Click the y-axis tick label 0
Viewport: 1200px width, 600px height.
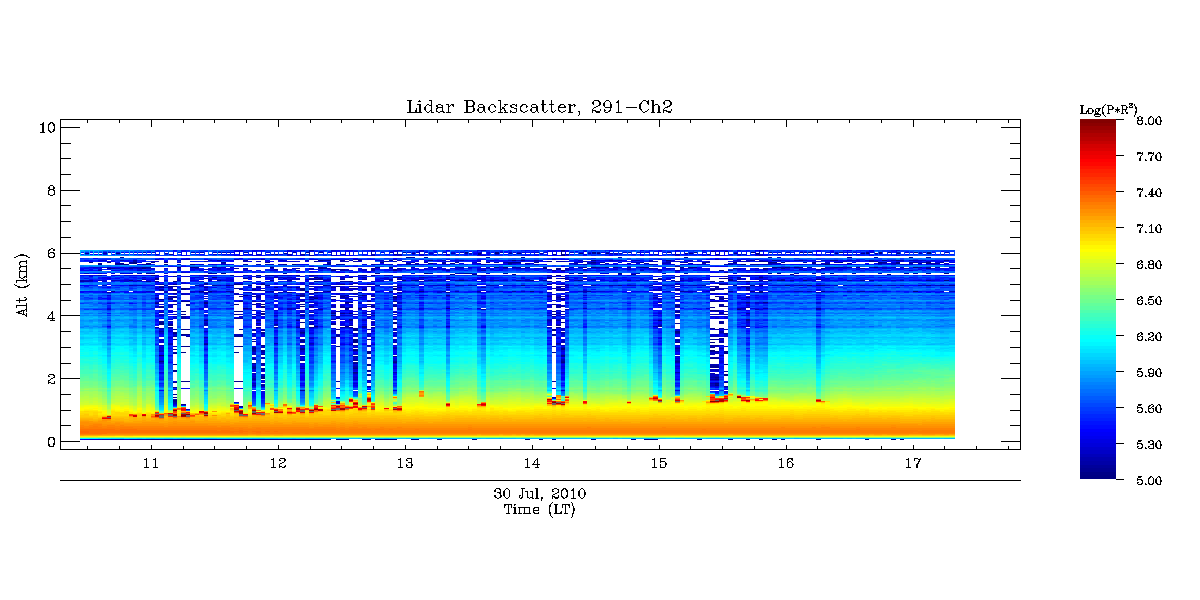[50, 441]
